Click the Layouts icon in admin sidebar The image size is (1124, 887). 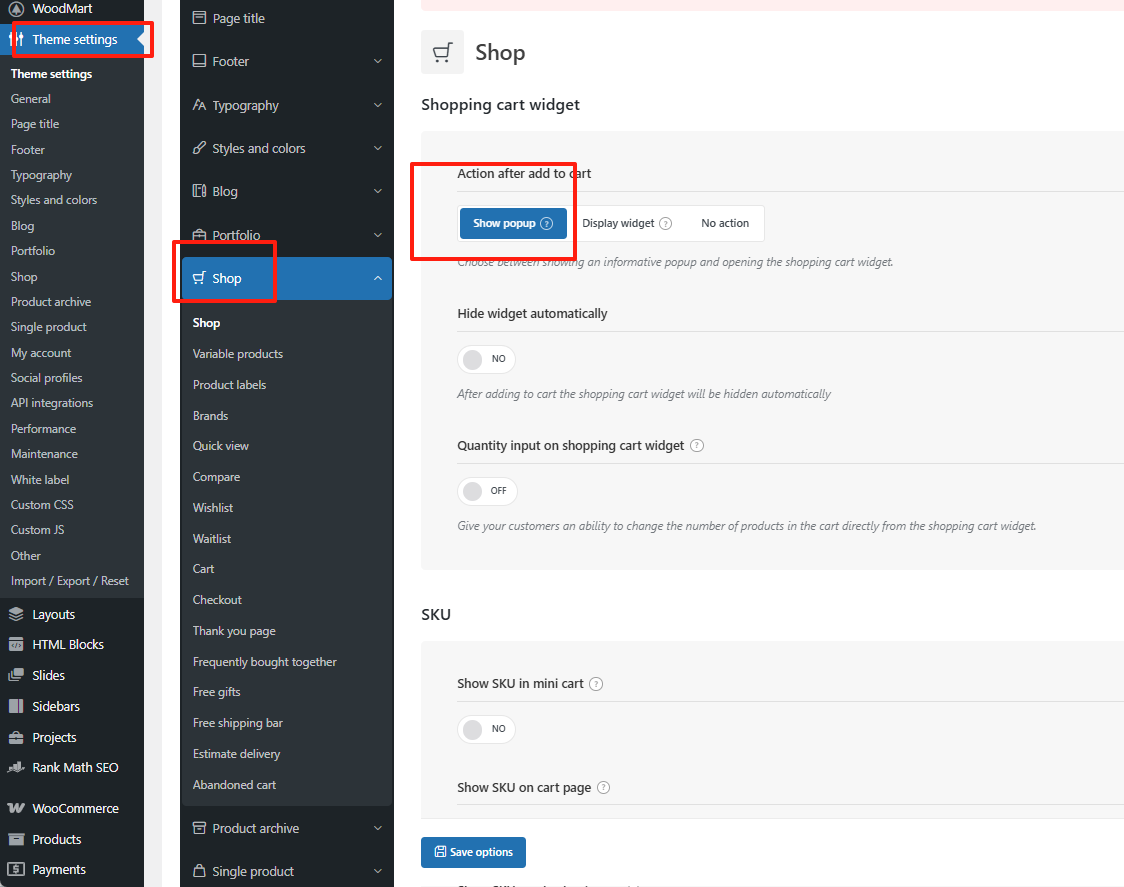(x=16, y=614)
